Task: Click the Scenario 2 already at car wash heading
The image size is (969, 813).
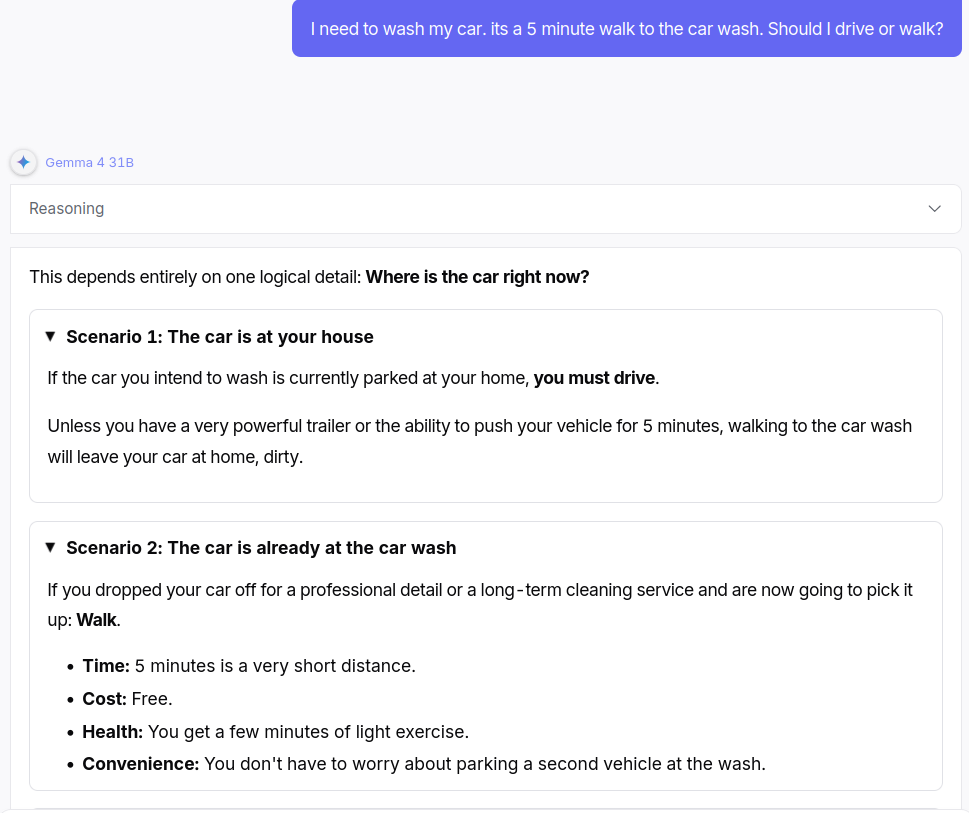Action: pos(261,548)
